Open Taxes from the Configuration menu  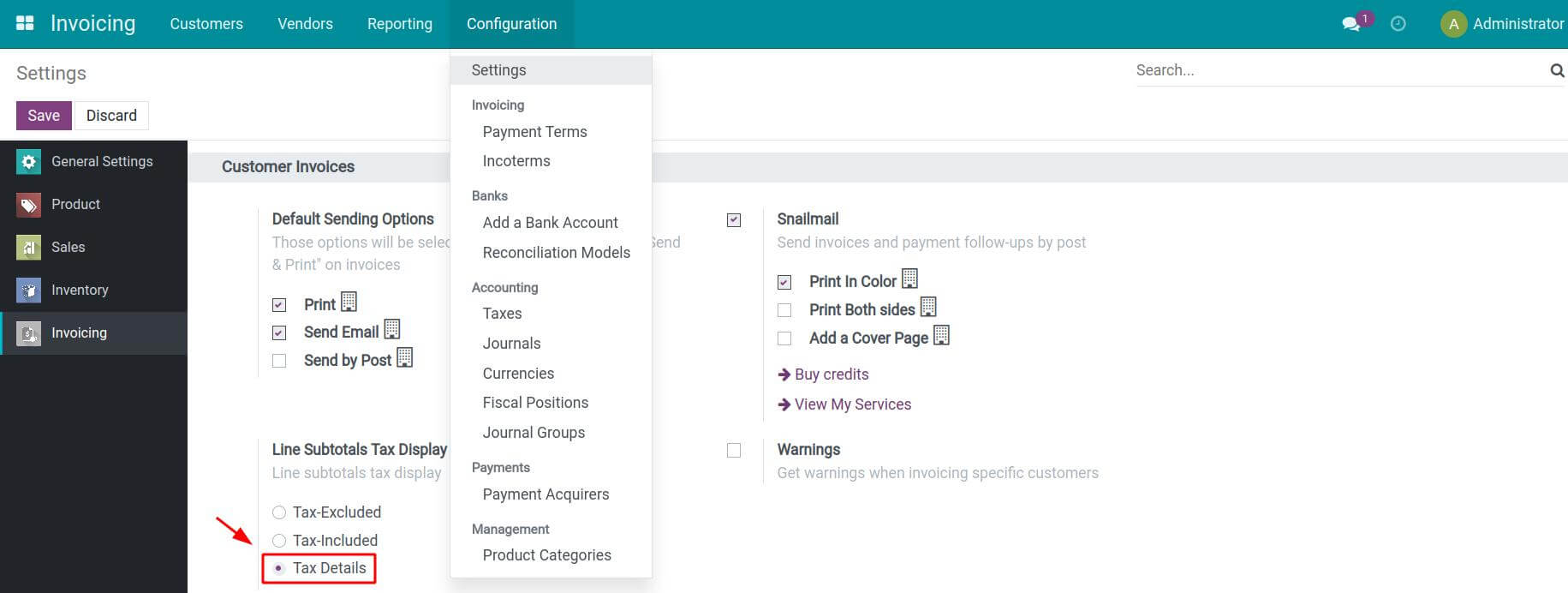click(502, 313)
